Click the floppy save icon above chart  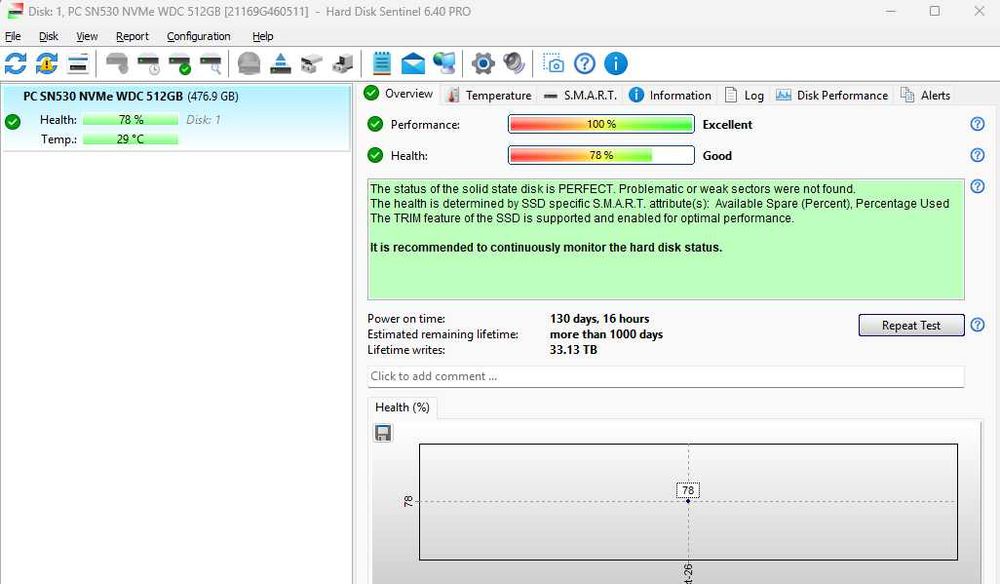click(x=383, y=433)
